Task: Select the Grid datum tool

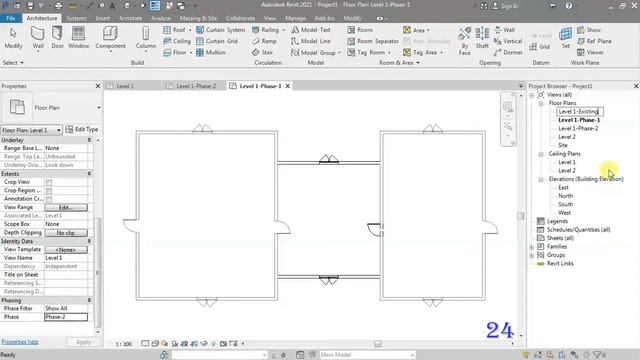Action: tap(540, 47)
